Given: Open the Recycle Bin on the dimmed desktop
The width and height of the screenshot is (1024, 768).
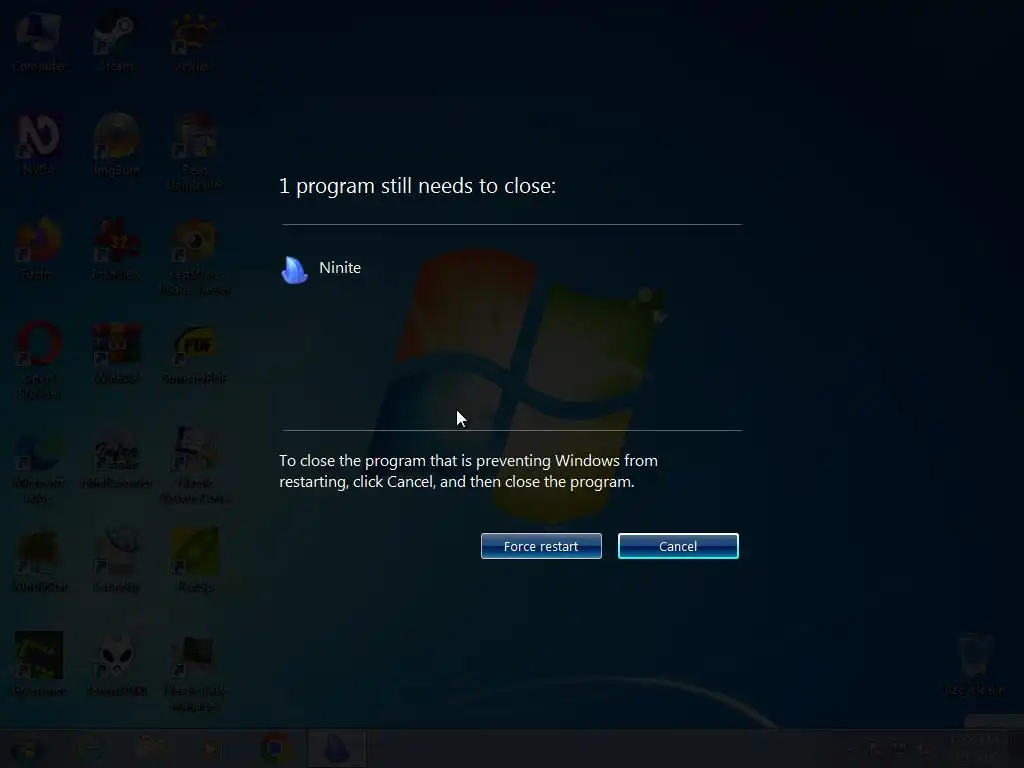Looking at the screenshot, I should click(x=974, y=665).
